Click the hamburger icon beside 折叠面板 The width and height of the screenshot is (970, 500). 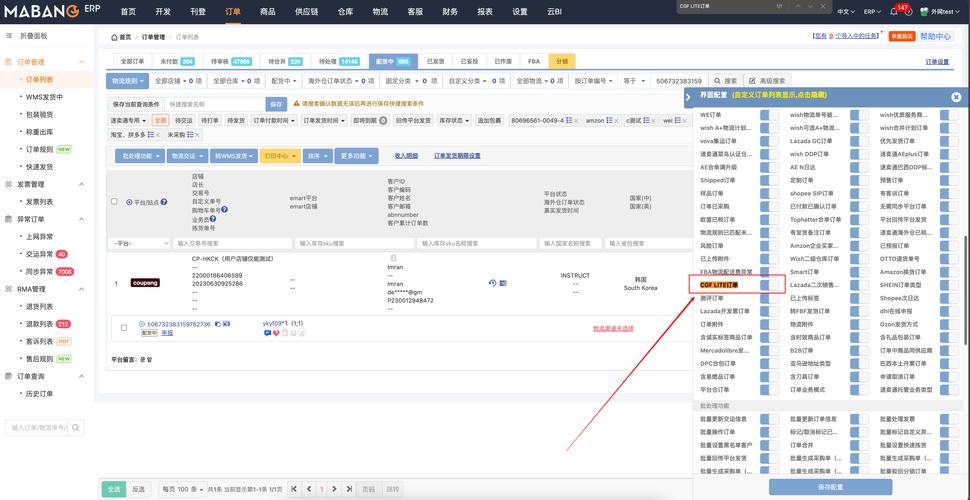[9, 36]
